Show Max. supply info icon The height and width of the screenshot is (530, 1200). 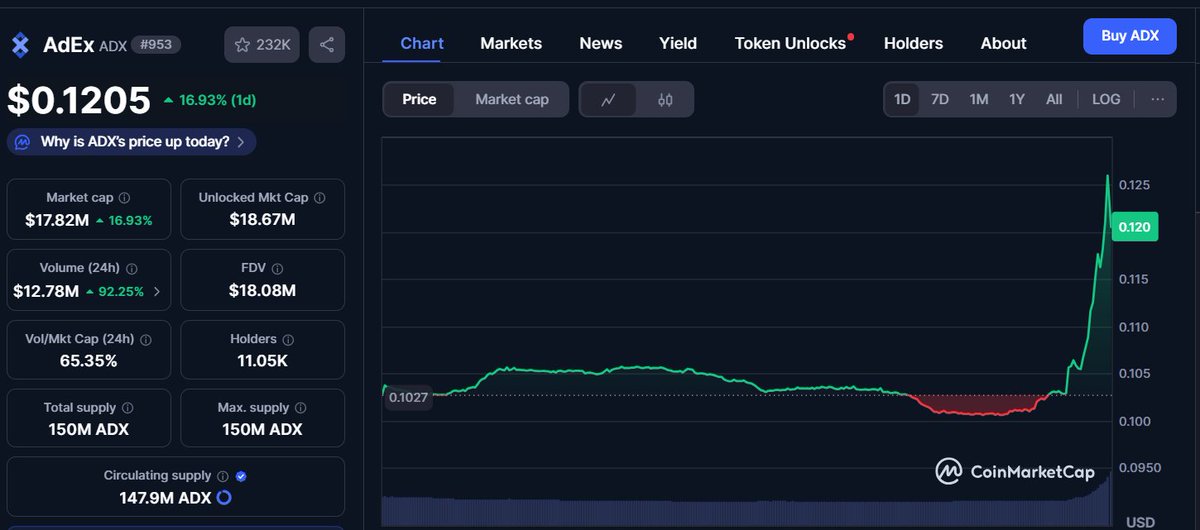[301, 408]
